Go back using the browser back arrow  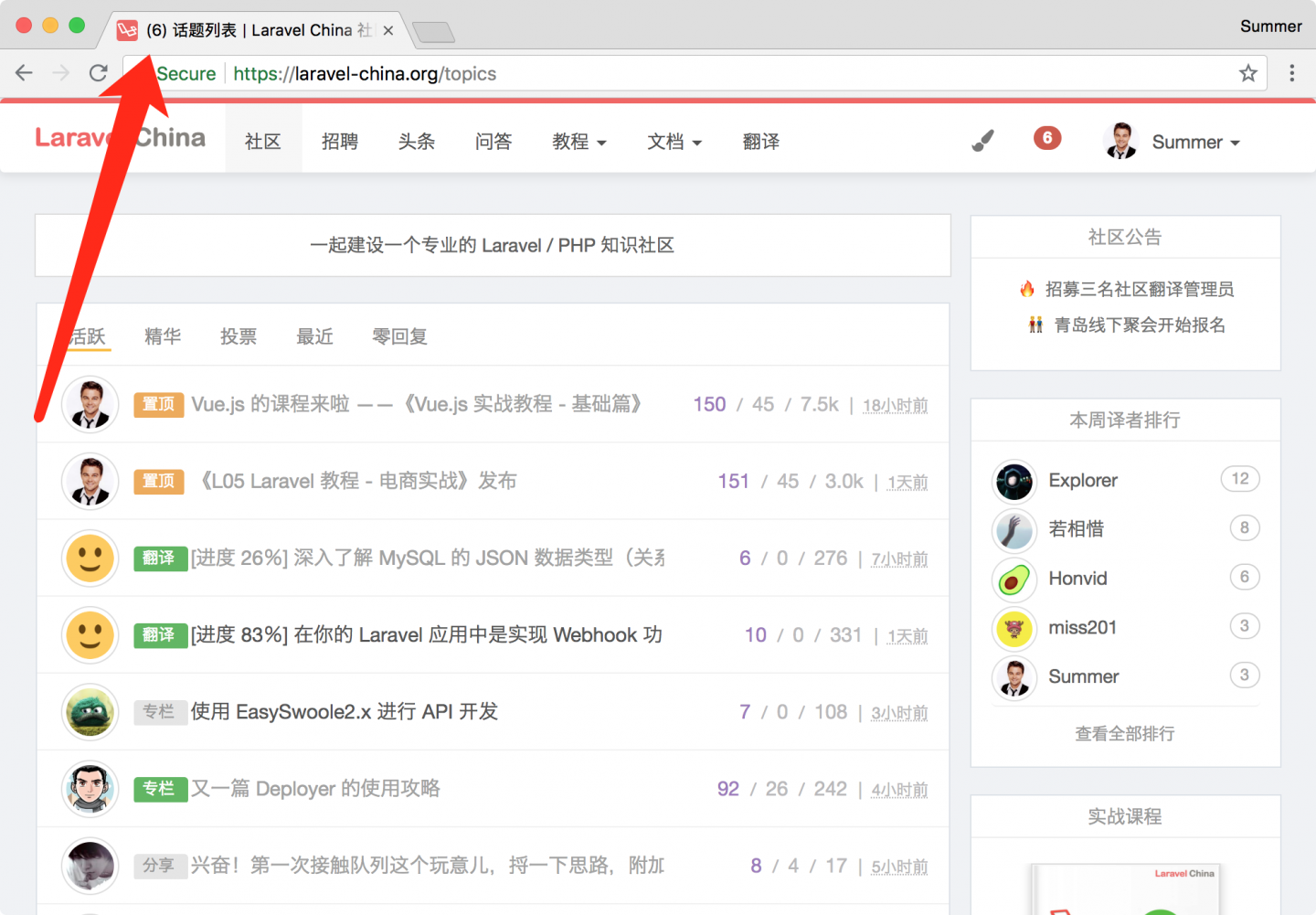click(x=25, y=73)
